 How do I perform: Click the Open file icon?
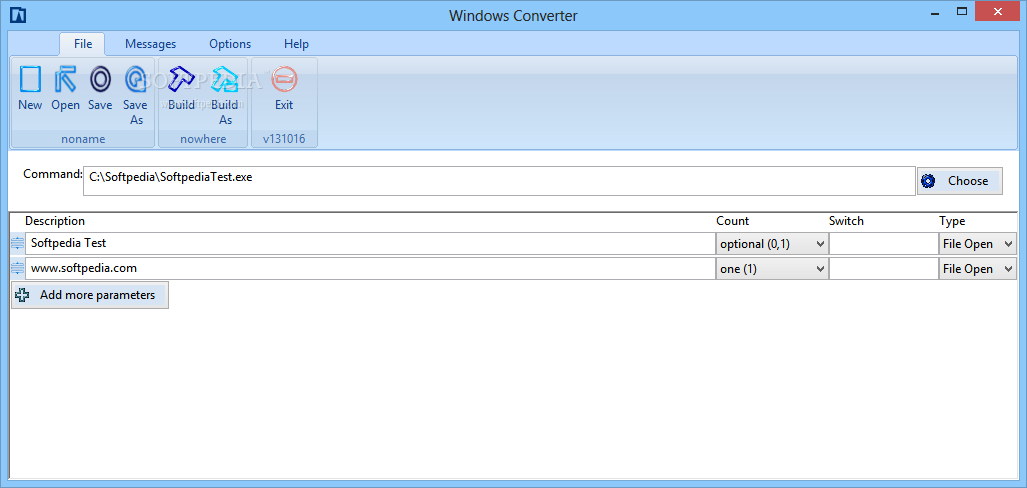click(65, 79)
